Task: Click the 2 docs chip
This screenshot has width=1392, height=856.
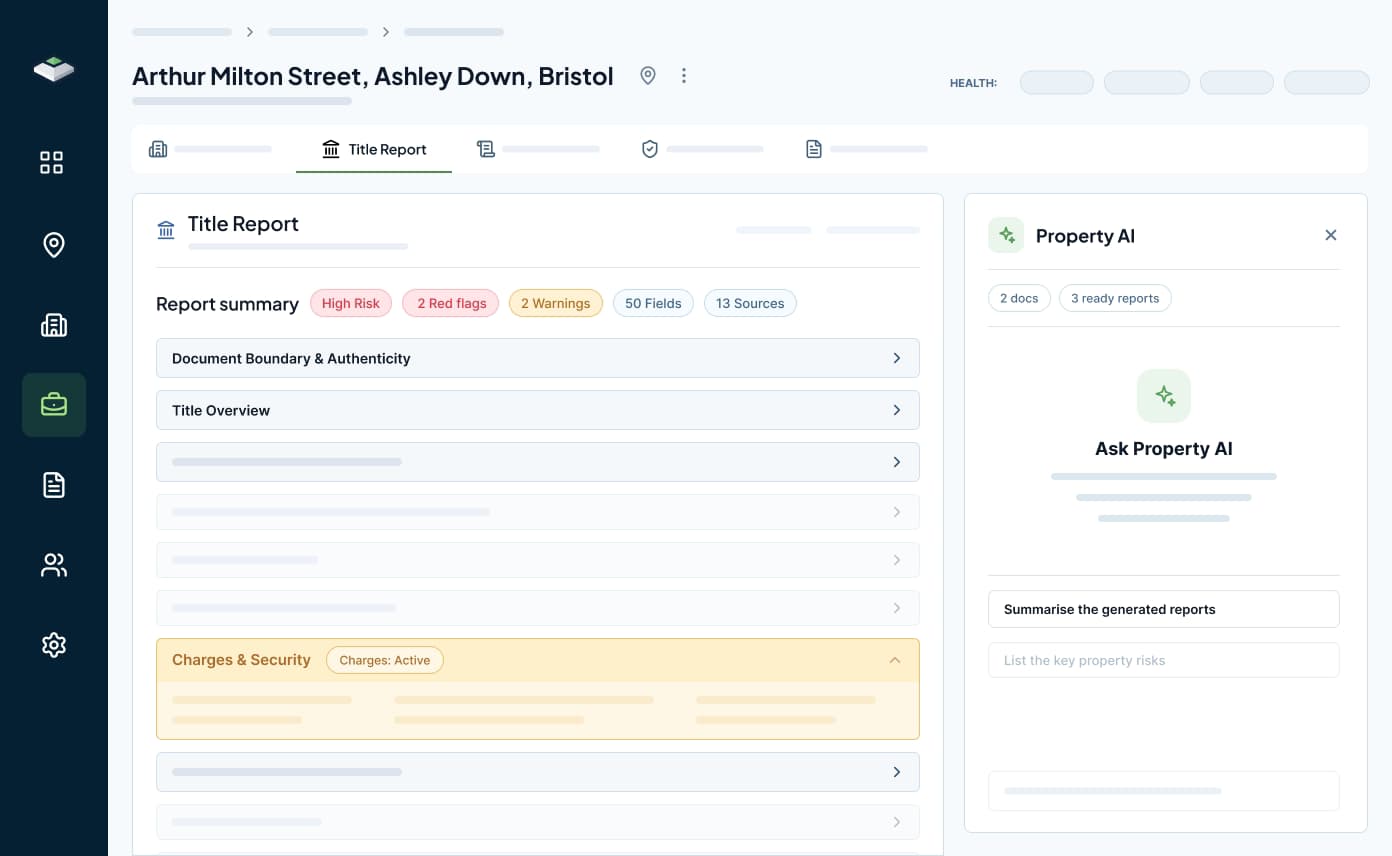Action: (1019, 298)
